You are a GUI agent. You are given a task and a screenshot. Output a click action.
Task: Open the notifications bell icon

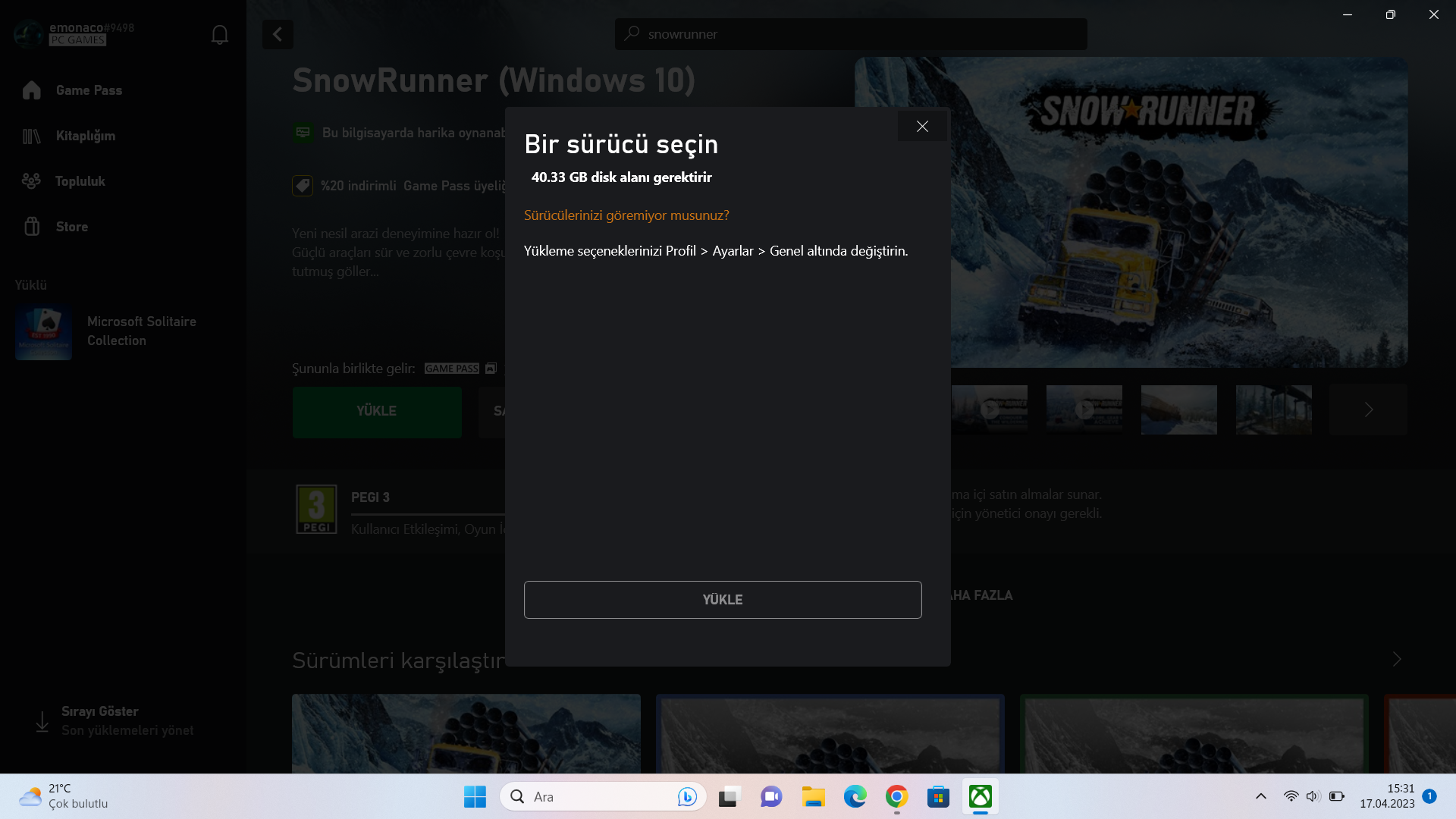(x=220, y=35)
